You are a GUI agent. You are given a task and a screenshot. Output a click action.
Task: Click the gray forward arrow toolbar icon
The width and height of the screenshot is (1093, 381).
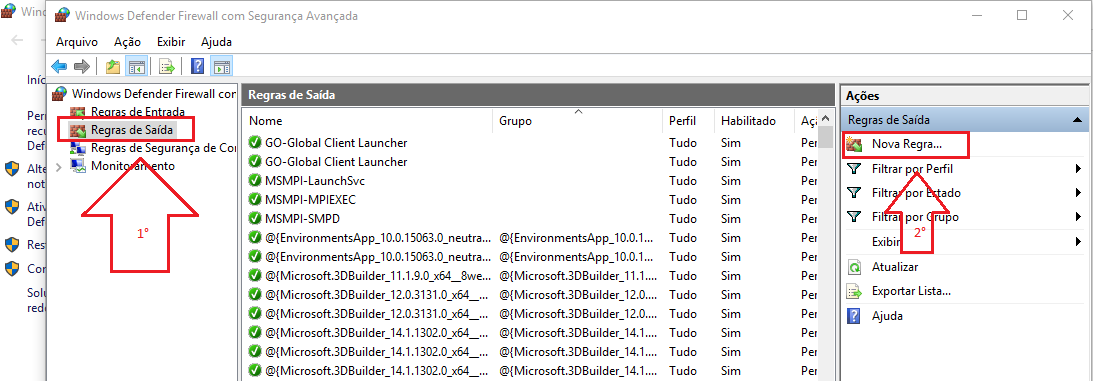82,66
